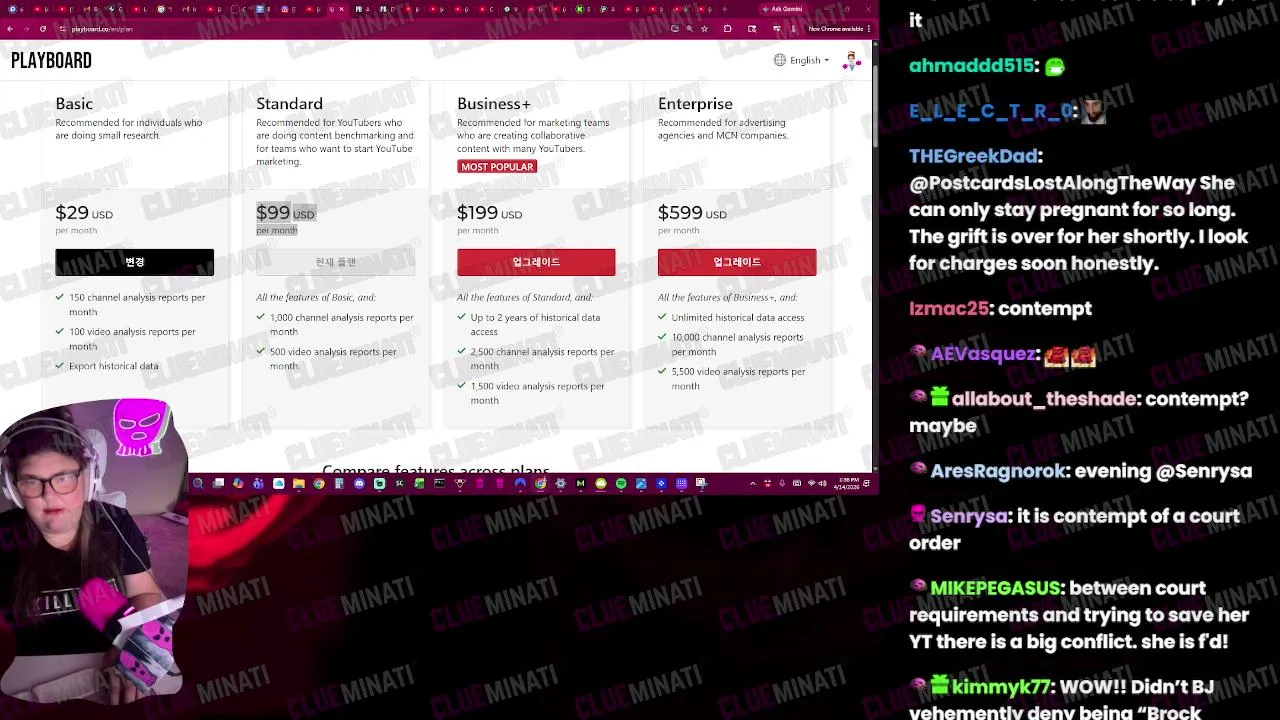
Task: Click the $599 USD price
Action: (690, 213)
